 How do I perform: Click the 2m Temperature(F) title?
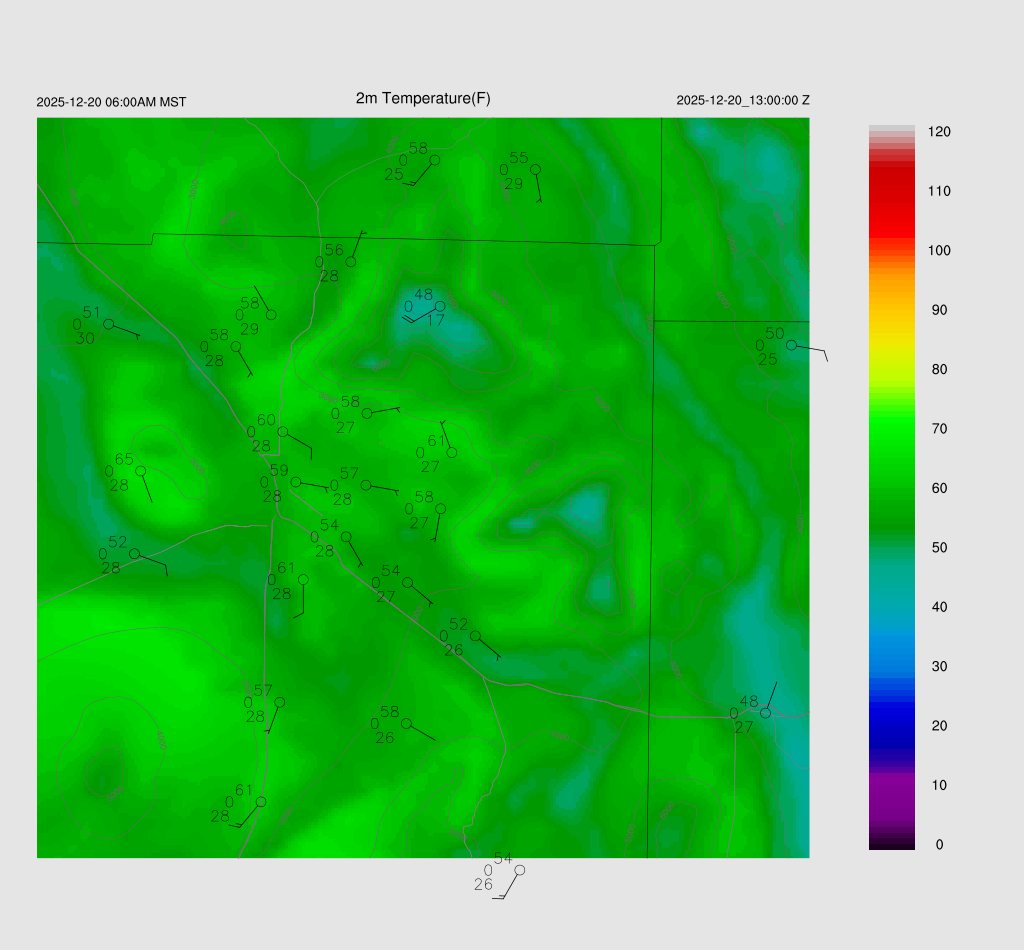click(423, 98)
